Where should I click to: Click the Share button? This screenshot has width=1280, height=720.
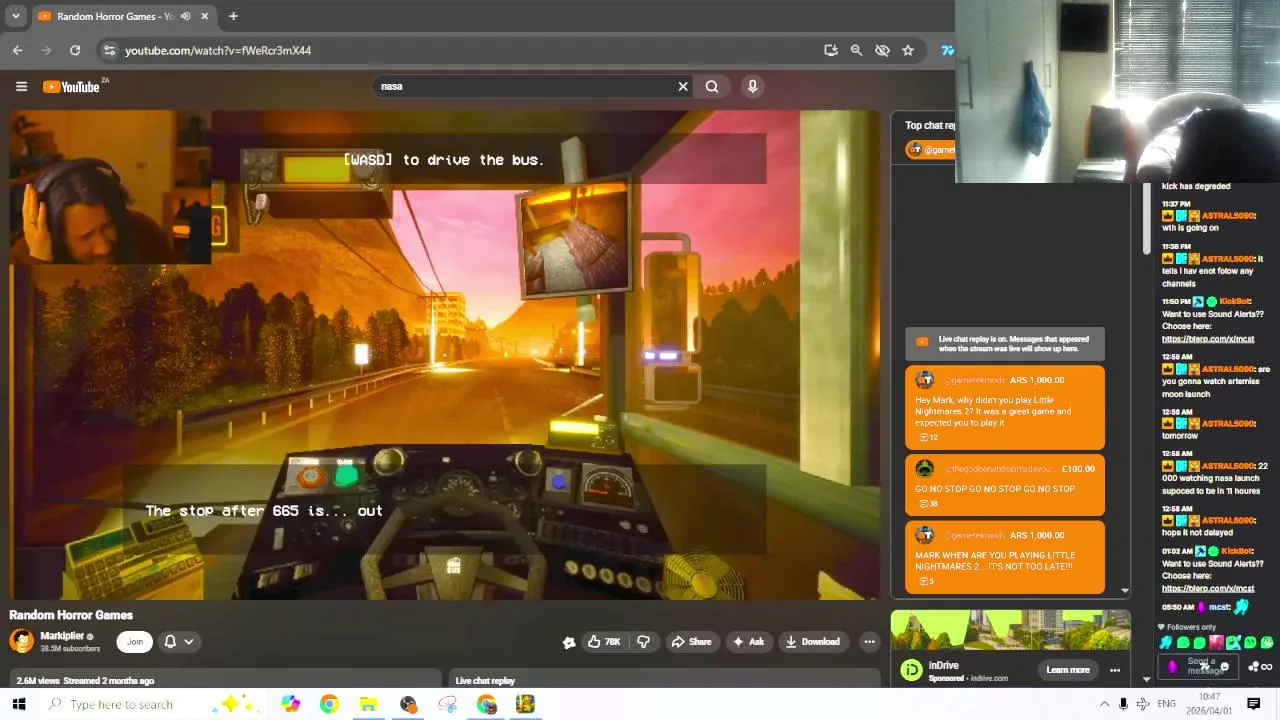tap(691, 642)
